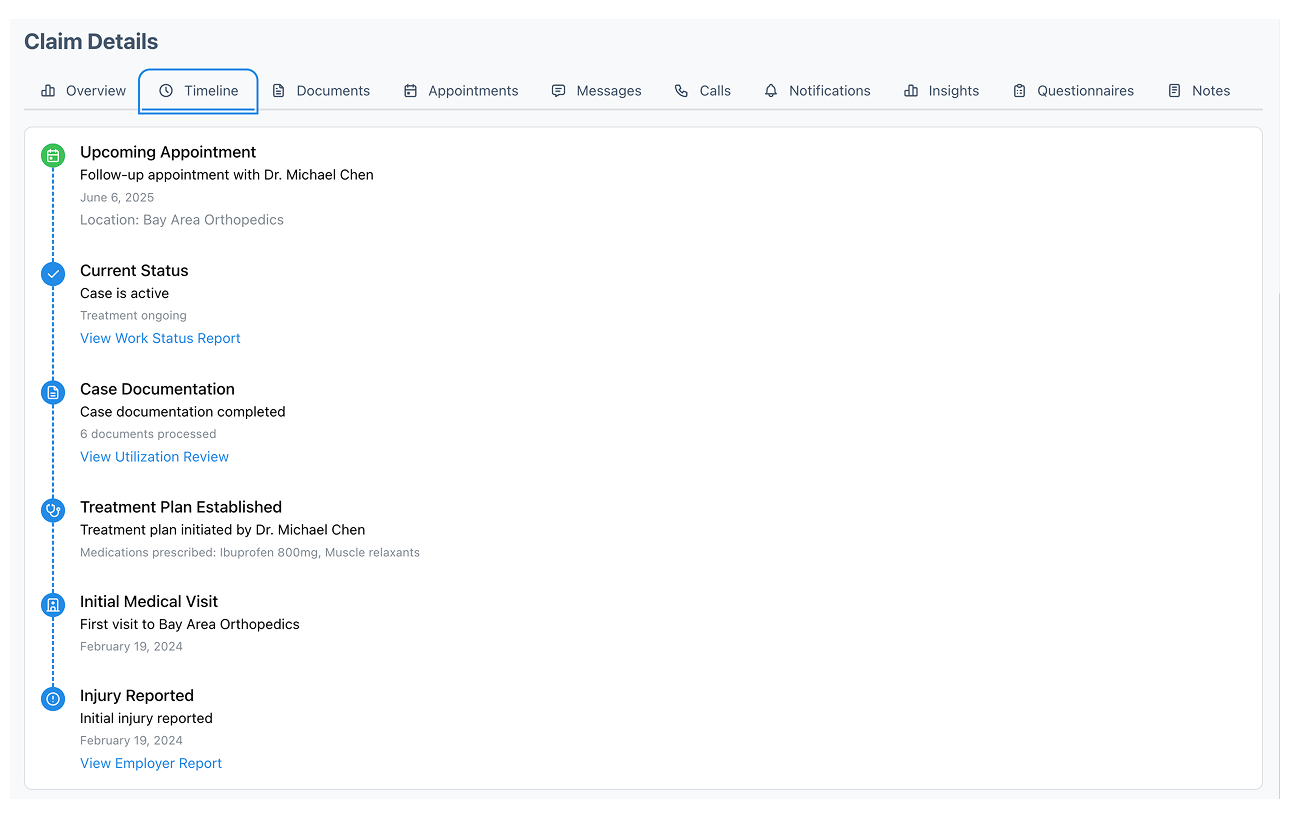Click the green calendar Upcoming Appointment icon
This screenshot has height=818, width=1290.
pyautogui.click(x=53, y=155)
